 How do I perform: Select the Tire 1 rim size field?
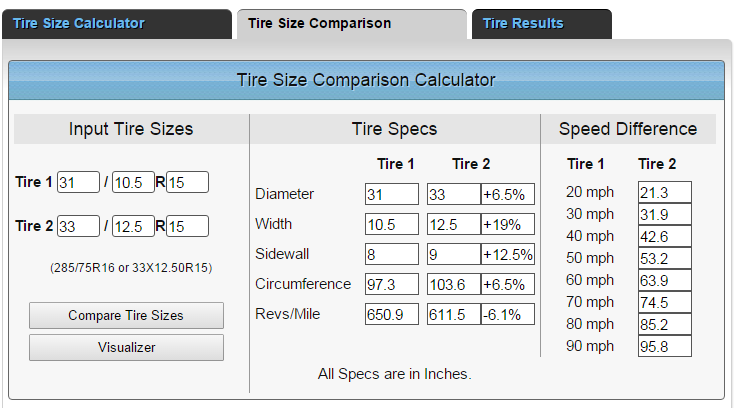187,182
